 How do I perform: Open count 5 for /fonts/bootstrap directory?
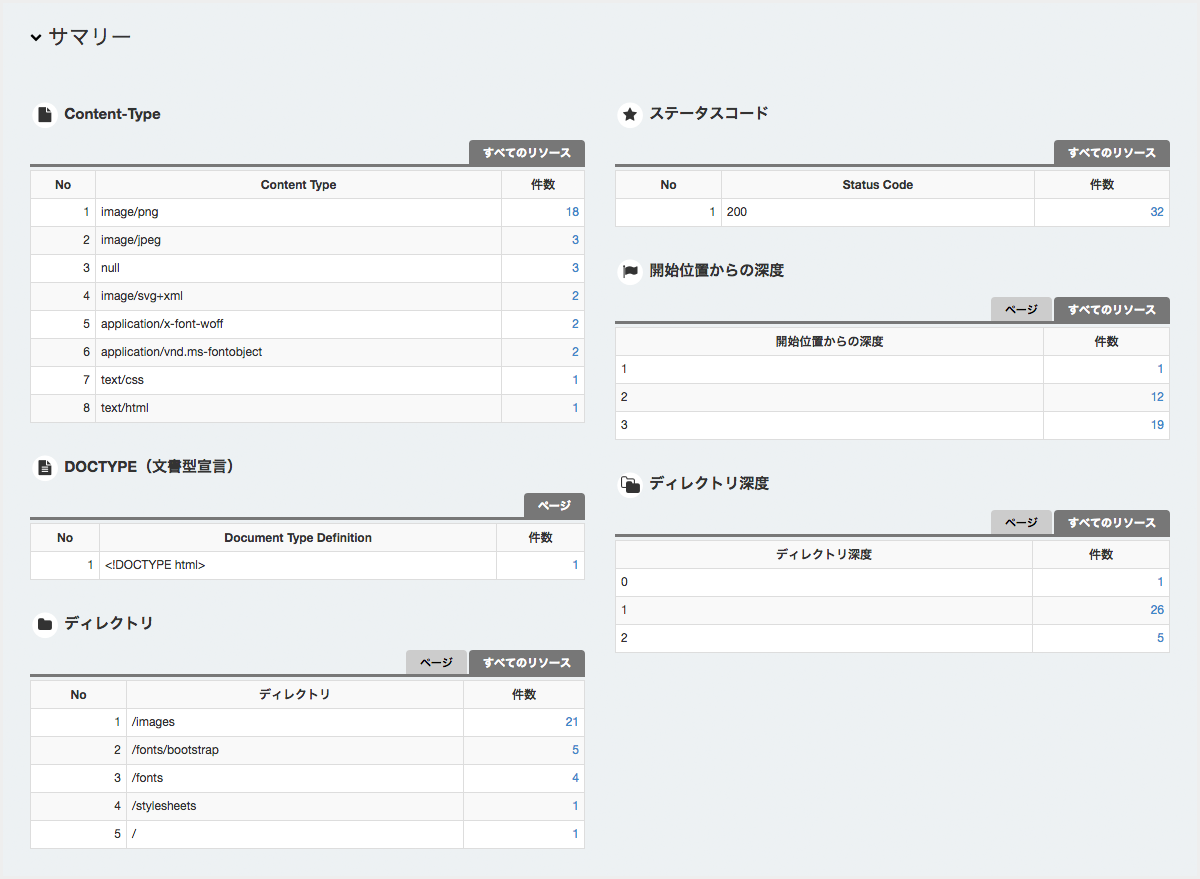point(575,750)
